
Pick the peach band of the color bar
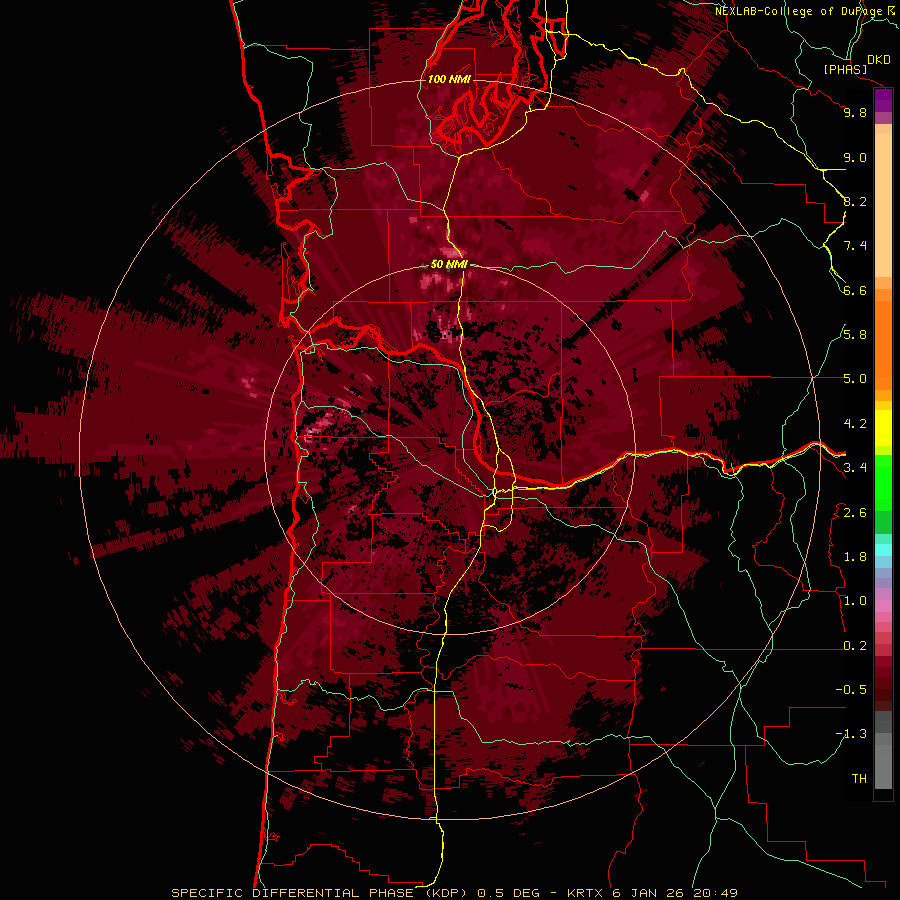883,207
